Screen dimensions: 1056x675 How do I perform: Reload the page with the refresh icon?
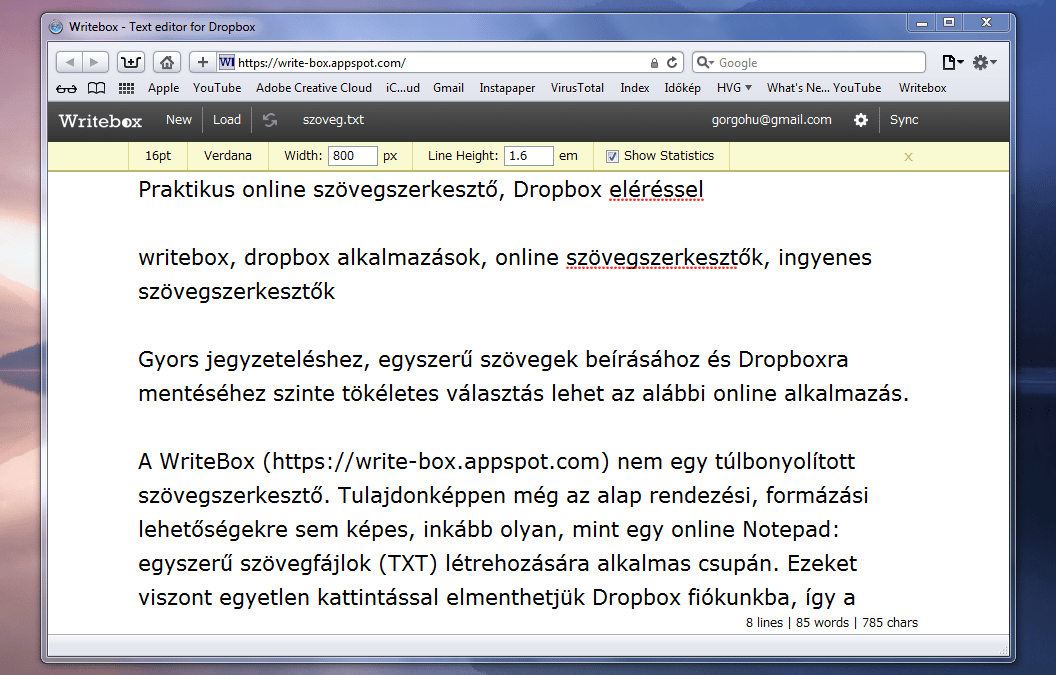tap(671, 63)
